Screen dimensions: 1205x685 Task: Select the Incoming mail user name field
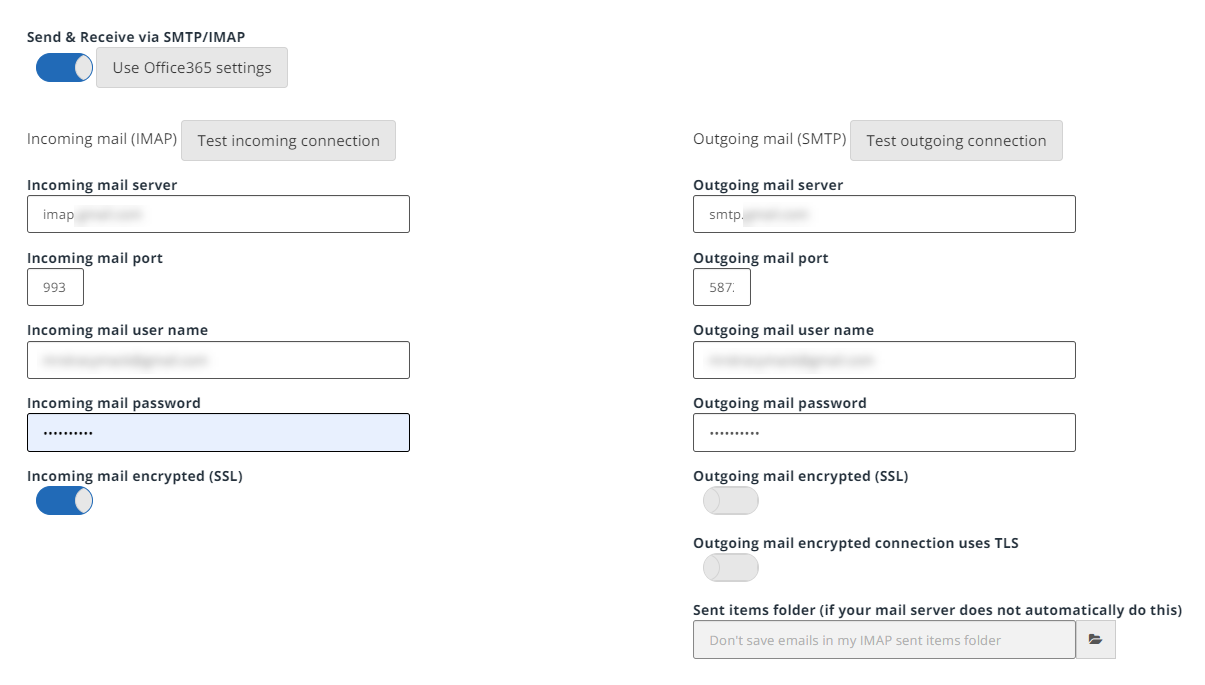coord(218,360)
